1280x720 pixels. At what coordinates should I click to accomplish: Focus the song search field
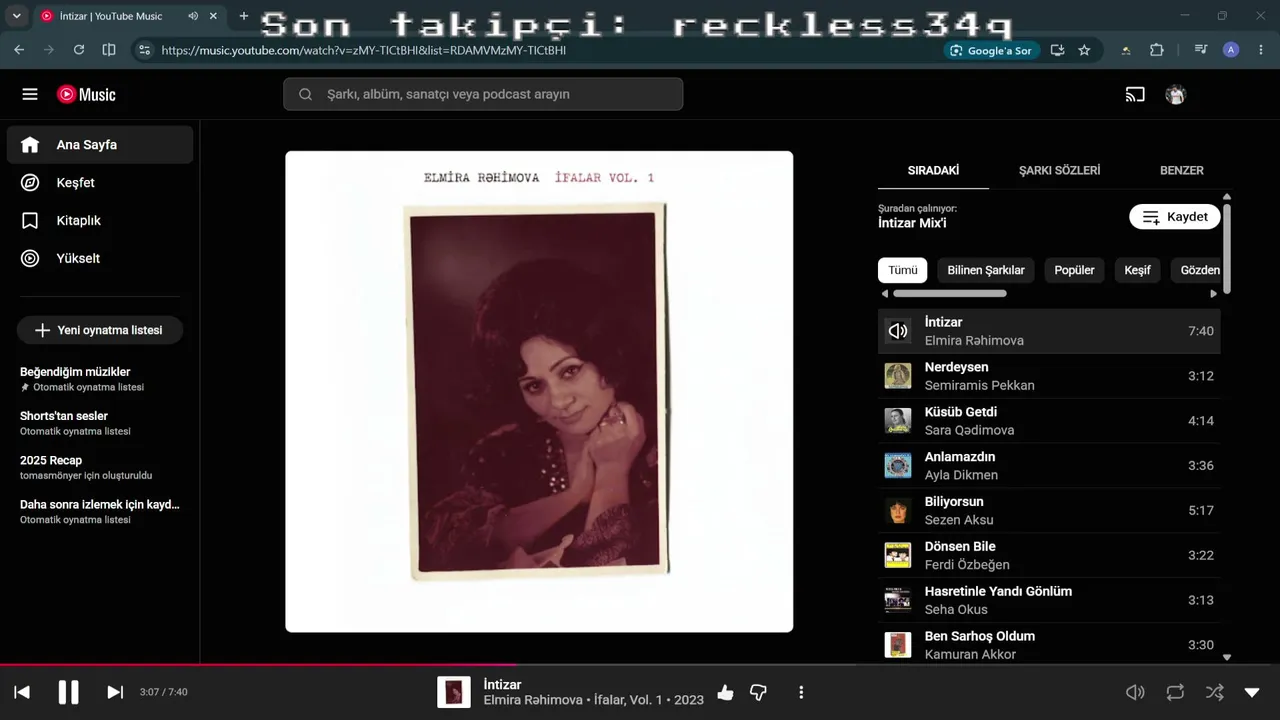[x=483, y=94]
